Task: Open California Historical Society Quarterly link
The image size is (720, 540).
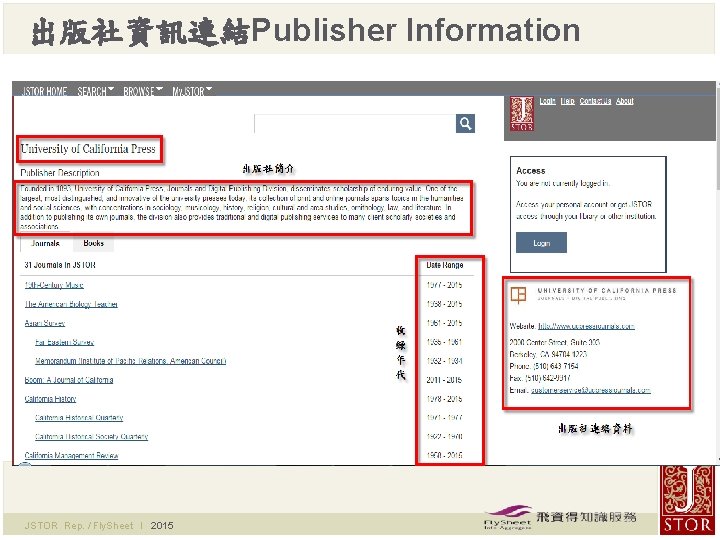Action: [x=91, y=436]
